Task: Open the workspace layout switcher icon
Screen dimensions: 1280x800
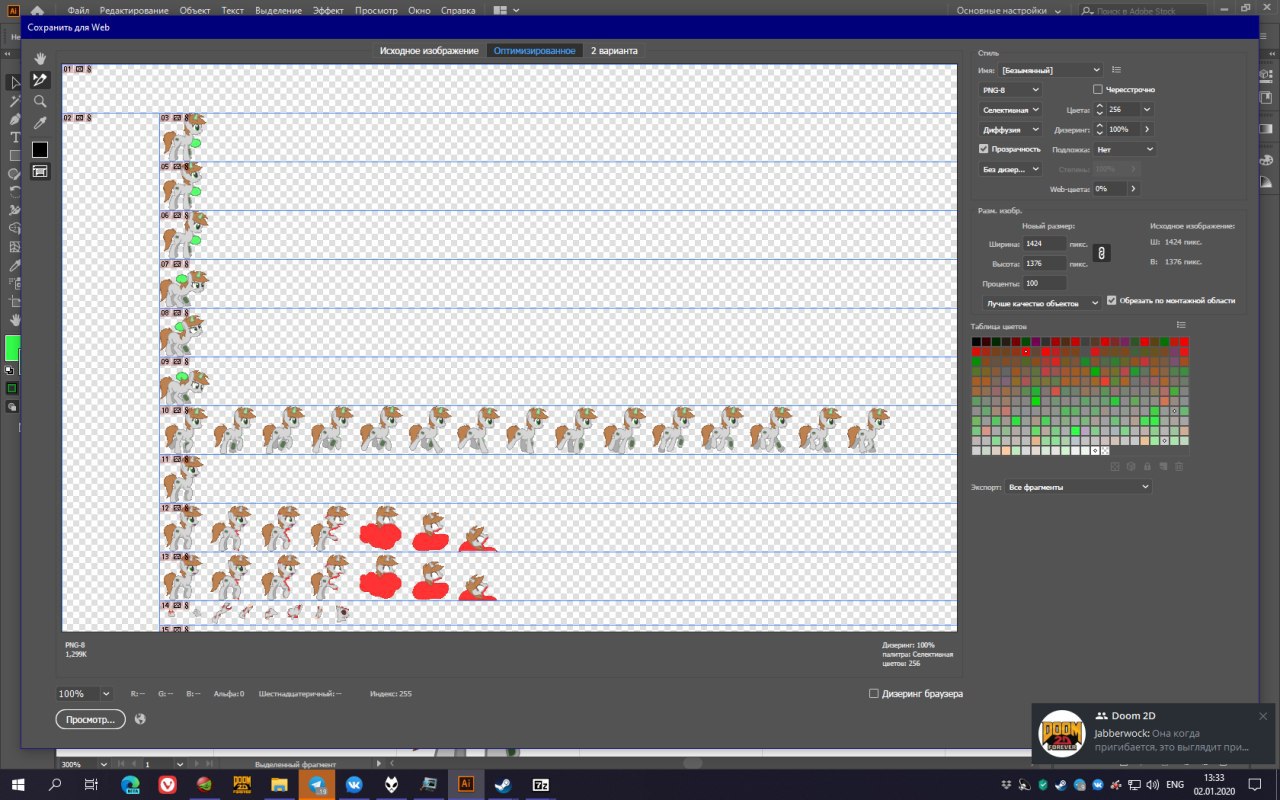Action: pyautogui.click(x=506, y=10)
